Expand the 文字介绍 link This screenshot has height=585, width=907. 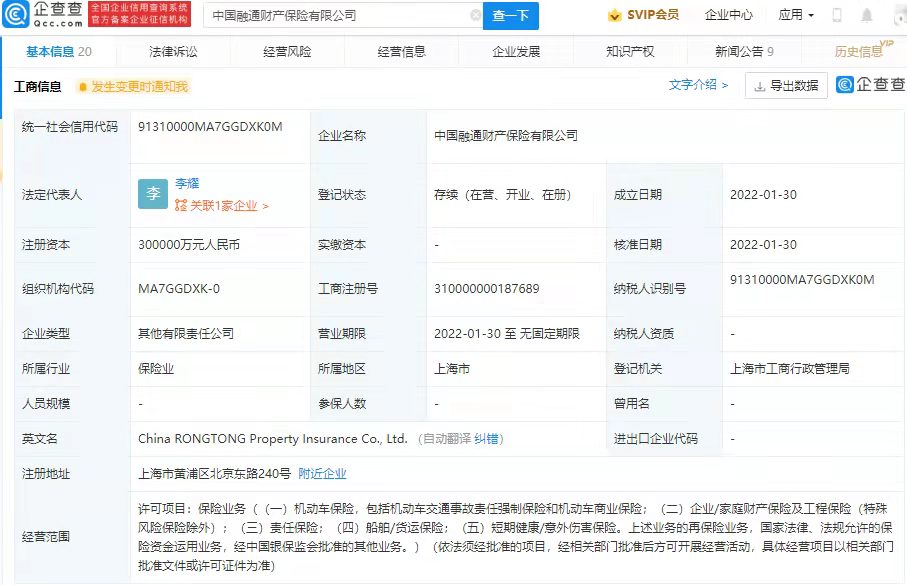click(698, 86)
